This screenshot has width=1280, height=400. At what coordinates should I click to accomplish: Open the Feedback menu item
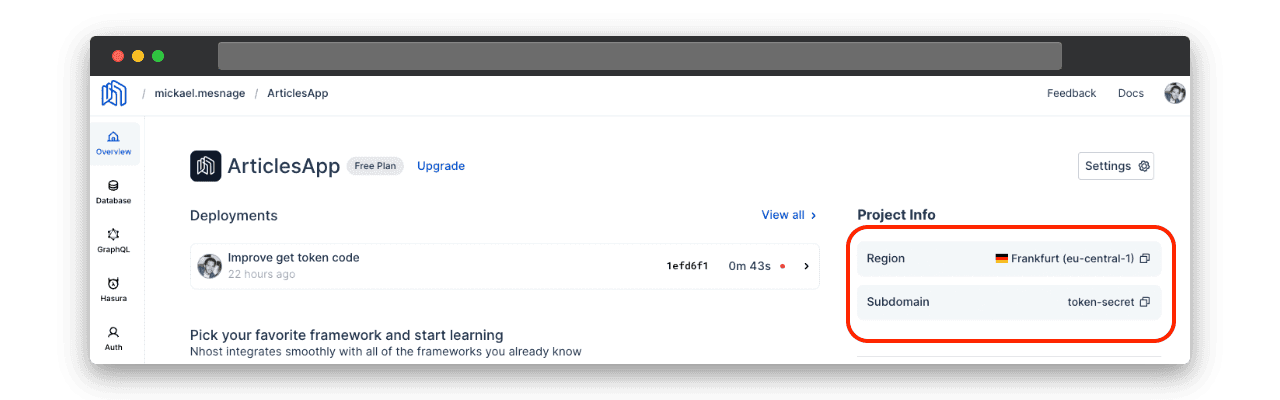point(1071,93)
